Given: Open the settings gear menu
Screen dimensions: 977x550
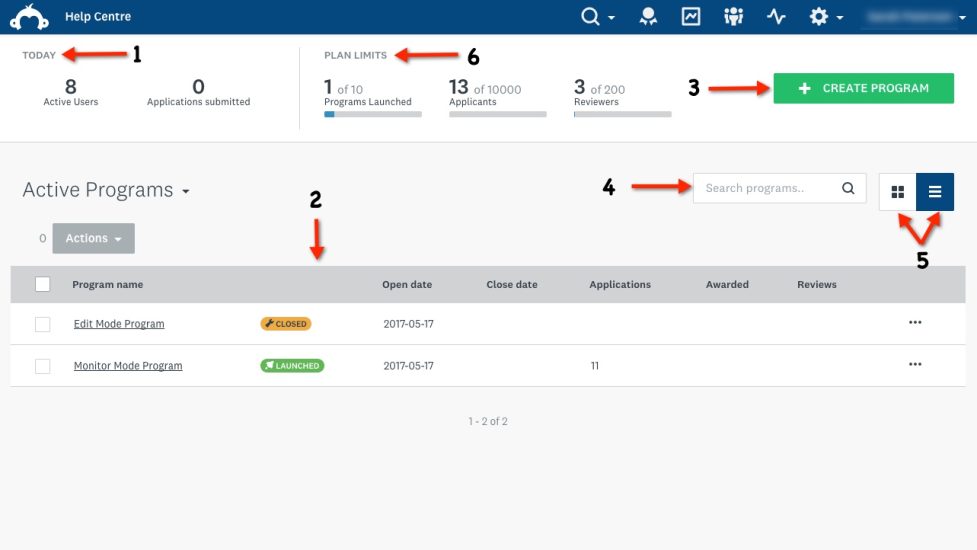Looking at the screenshot, I should (x=821, y=17).
